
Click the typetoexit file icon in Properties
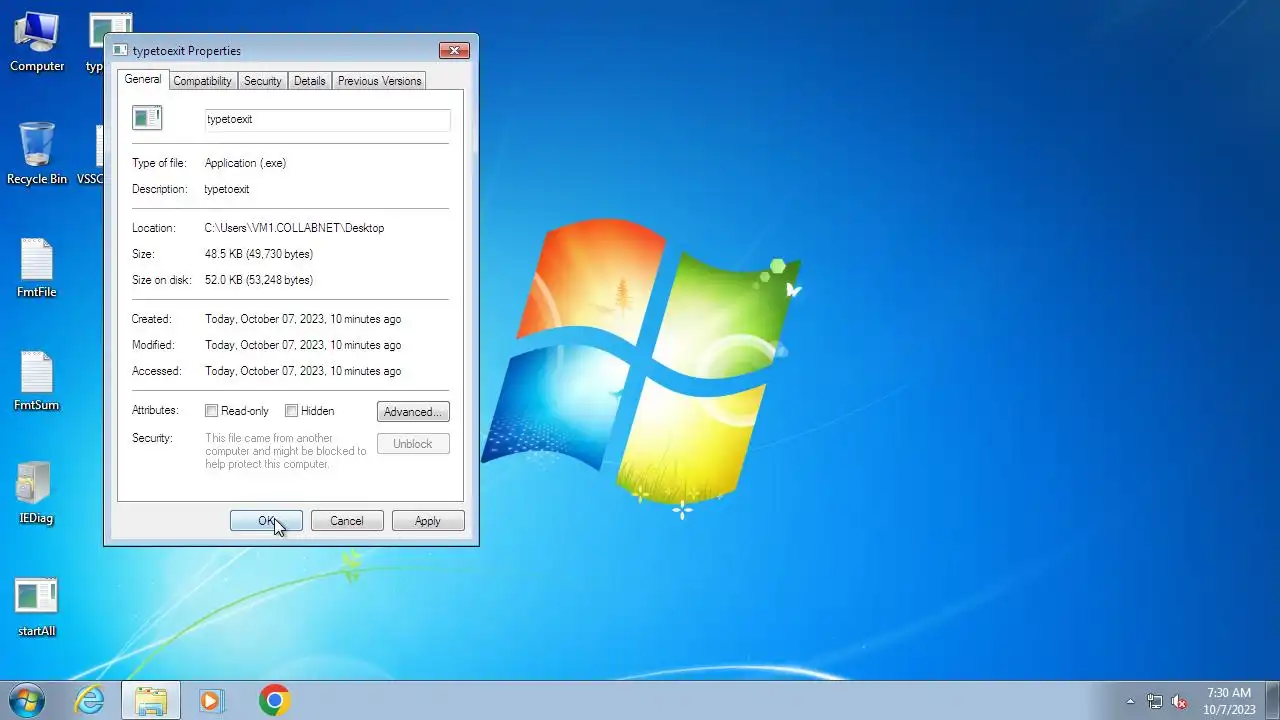click(x=147, y=118)
